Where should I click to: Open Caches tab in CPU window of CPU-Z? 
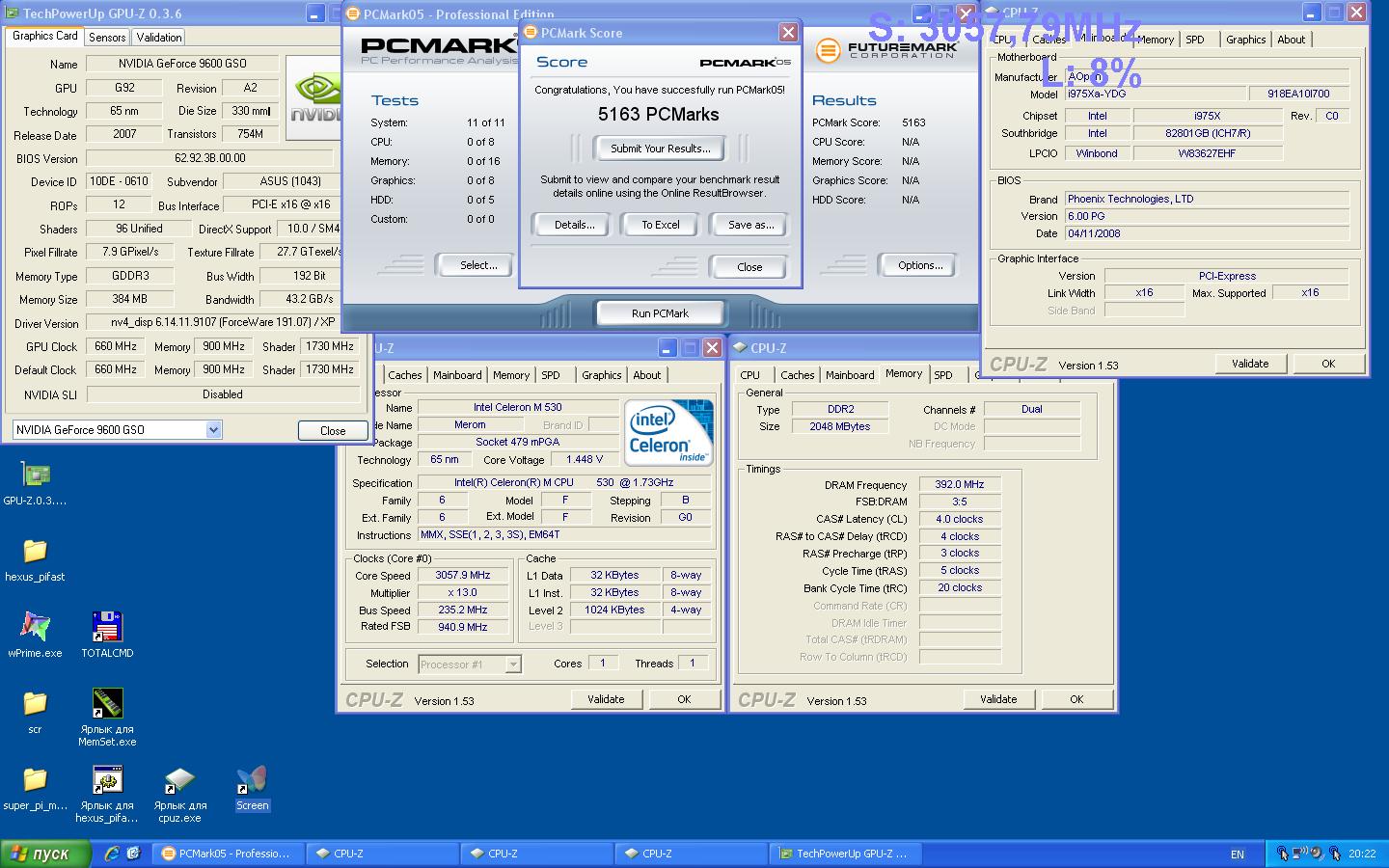click(x=405, y=375)
